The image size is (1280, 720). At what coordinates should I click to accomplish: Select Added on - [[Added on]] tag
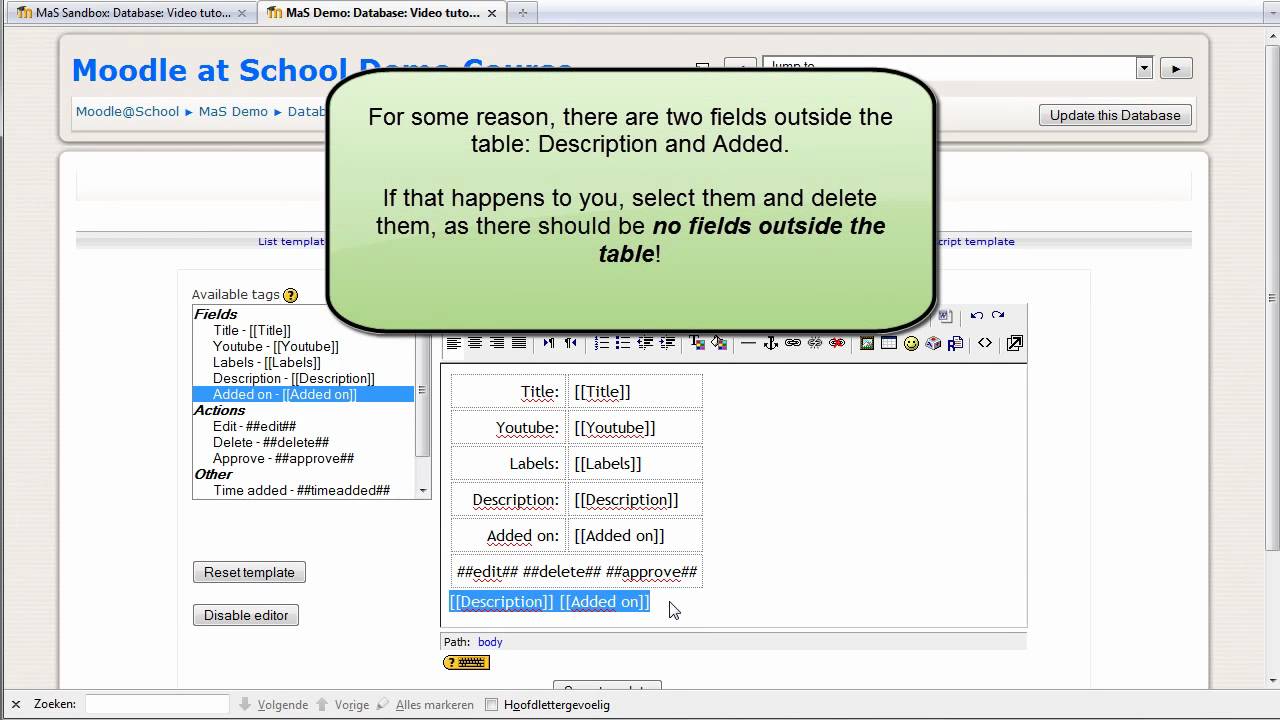click(x=303, y=394)
